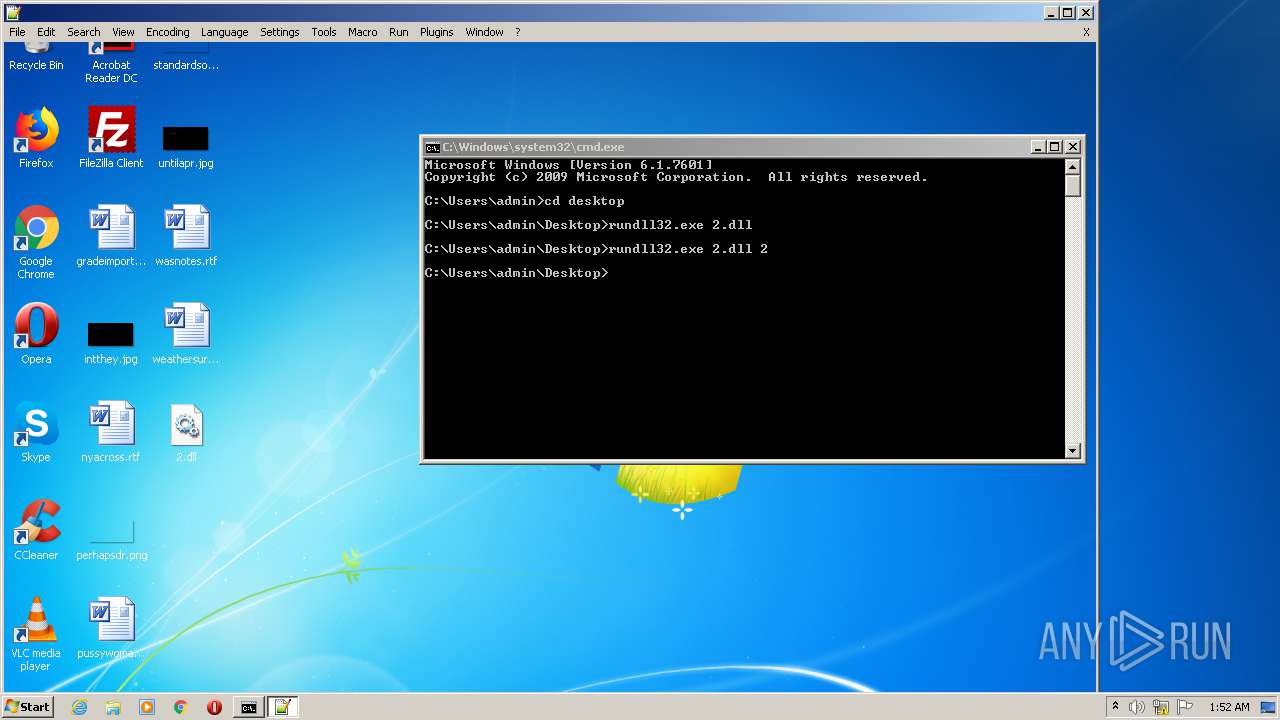Screen dimensions: 1280x720
Task: Open the View menu
Action: (123, 32)
